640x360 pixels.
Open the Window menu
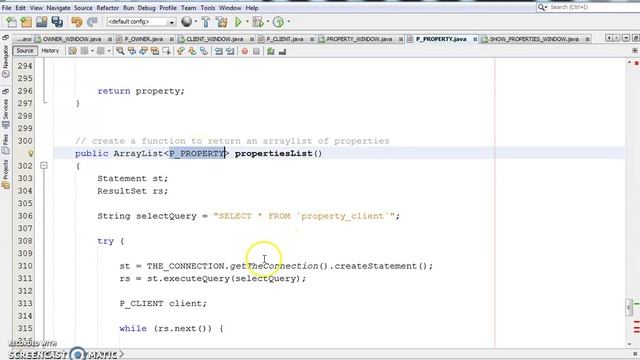point(230,8)
